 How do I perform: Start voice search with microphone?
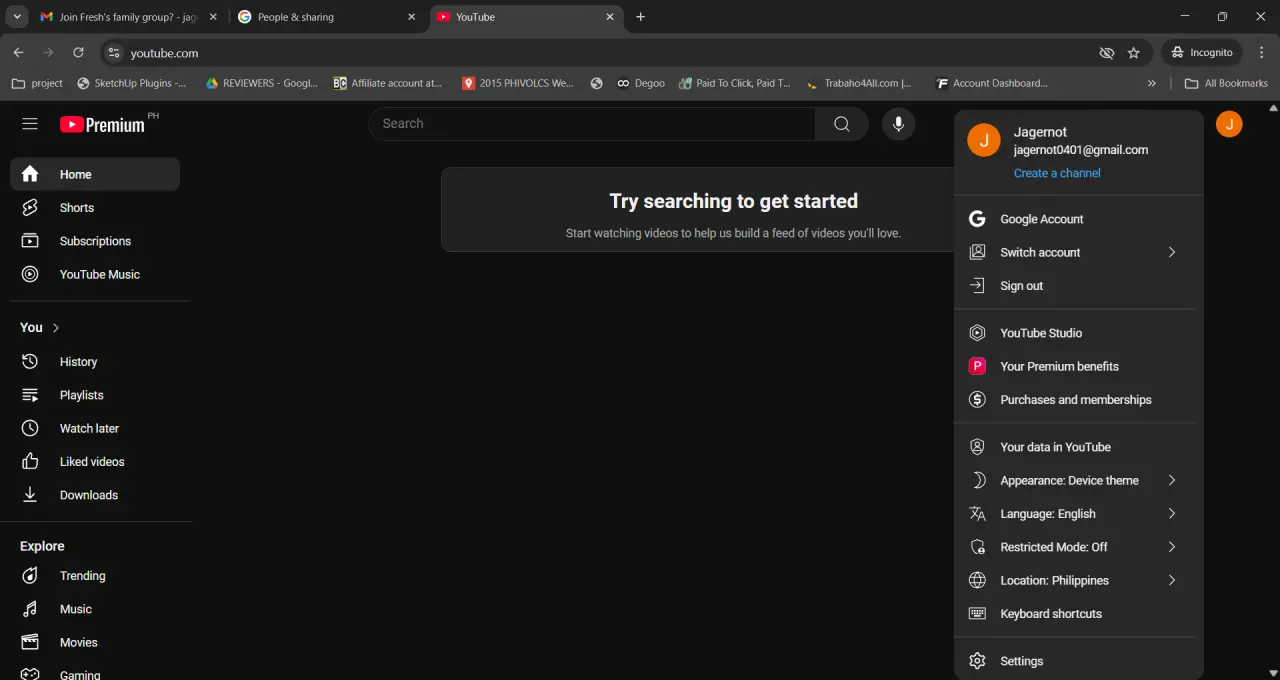point(898,124)
